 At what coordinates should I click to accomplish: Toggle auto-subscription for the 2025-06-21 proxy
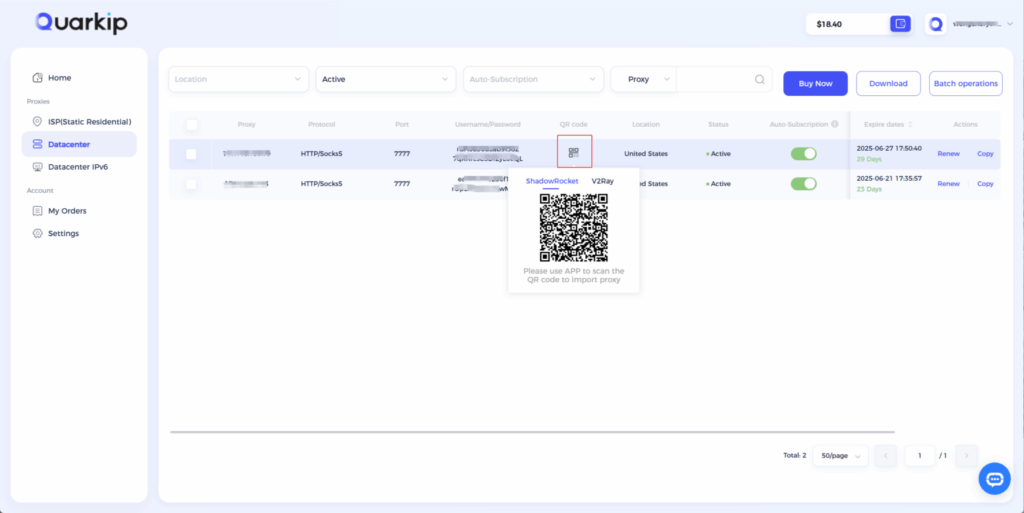click(x=803, y=184)
